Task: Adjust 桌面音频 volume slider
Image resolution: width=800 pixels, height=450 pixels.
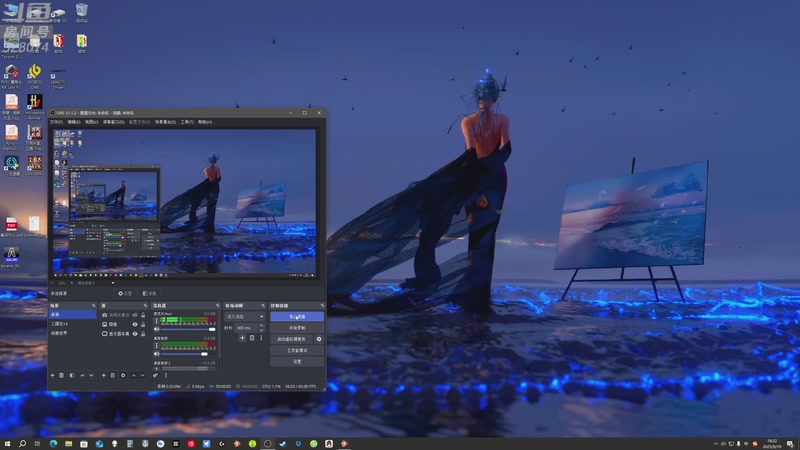Action: 188,354
